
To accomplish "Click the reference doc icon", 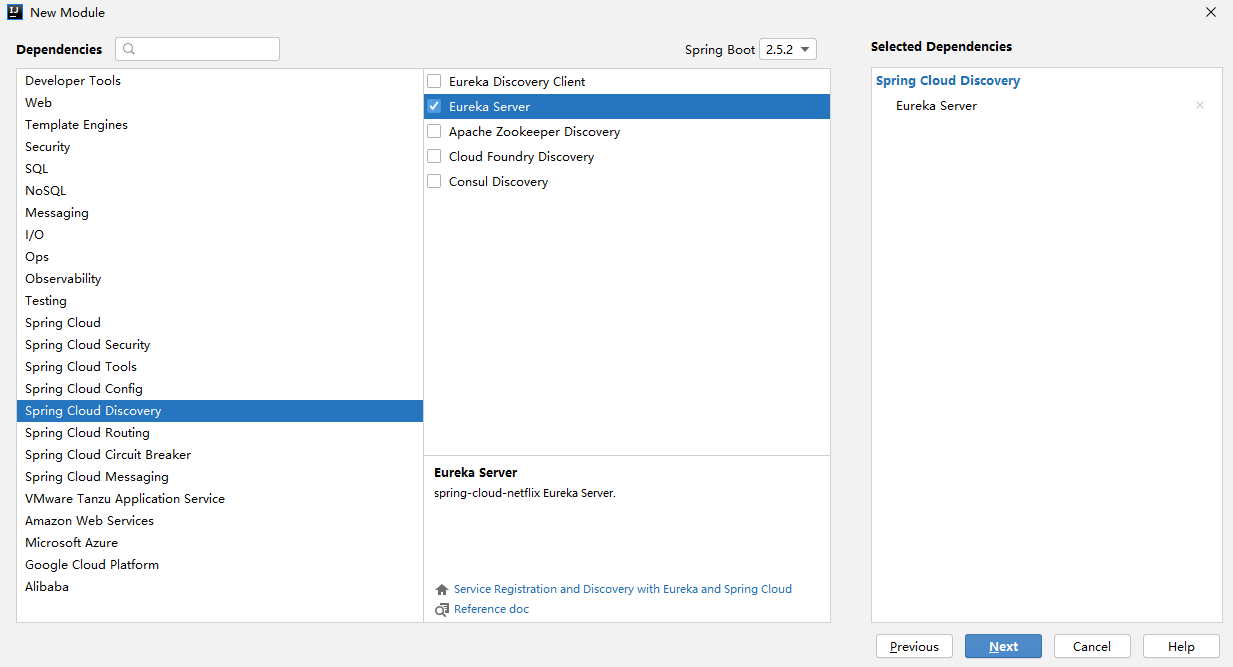I will pyautogui.click(x=442, y=610).
